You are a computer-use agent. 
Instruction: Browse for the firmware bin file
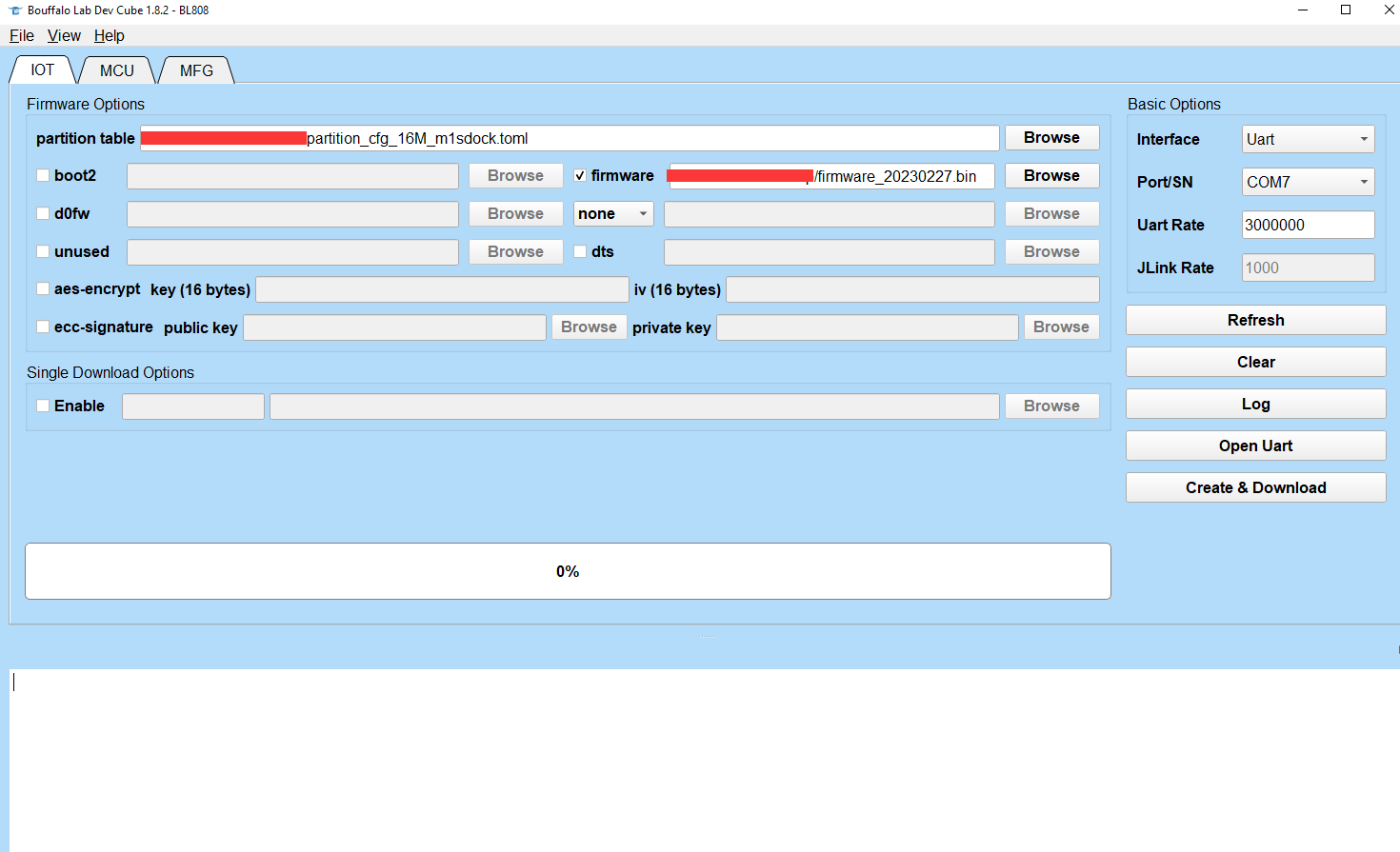pos(1051,175)
